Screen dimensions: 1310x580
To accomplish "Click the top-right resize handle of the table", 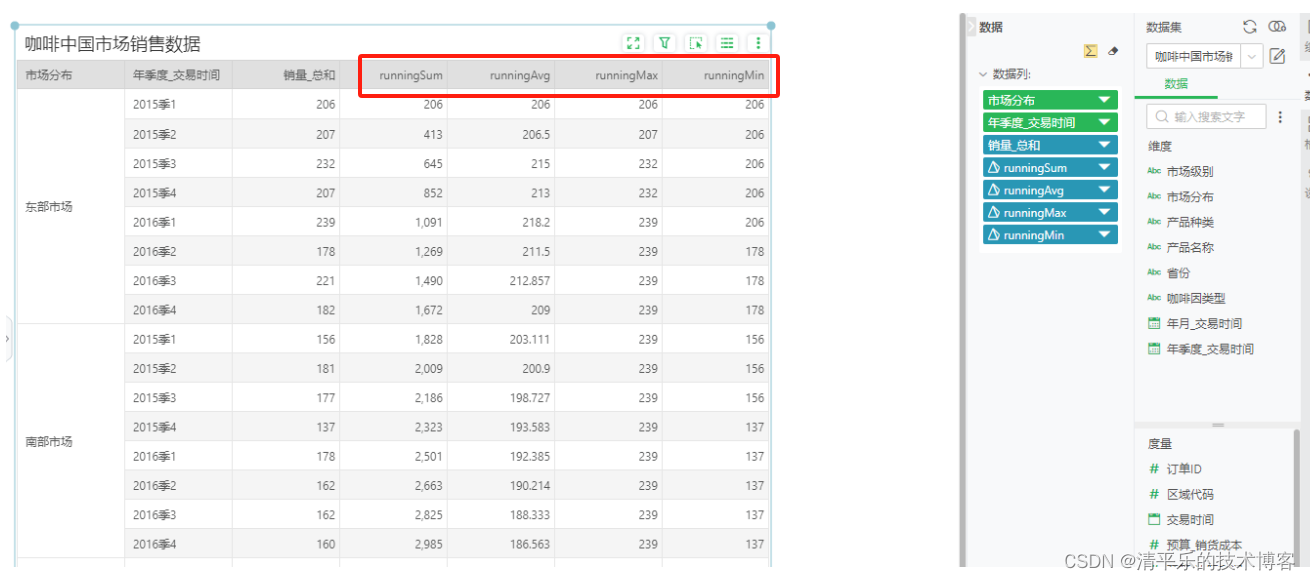I will [x=771, y=26].
